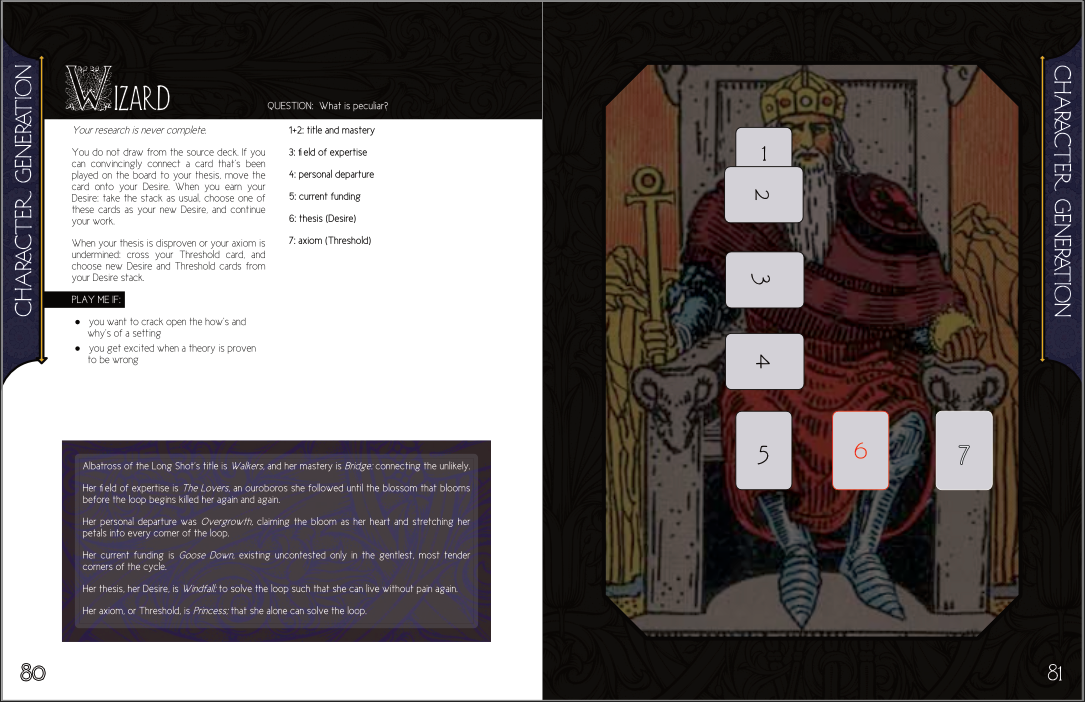Click the line '6: thesis (Desire)'
This screenshot has height=702, width=1085.
click(x=322, y=219)
